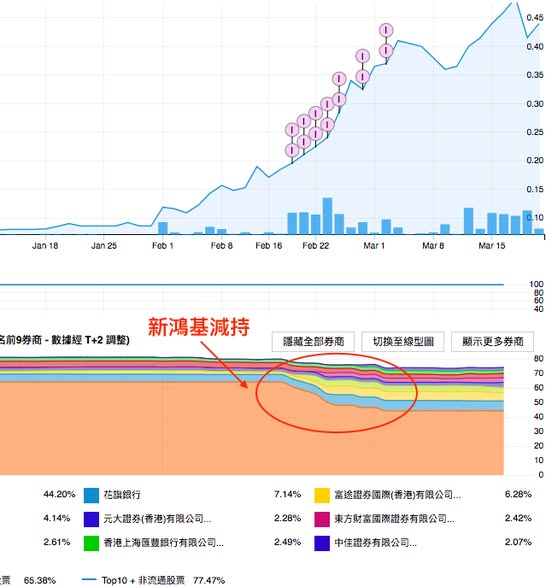This screenshot has width=552, height=587.
Task: Switch chart with 切換至線型圖 button
Action: 403,341
